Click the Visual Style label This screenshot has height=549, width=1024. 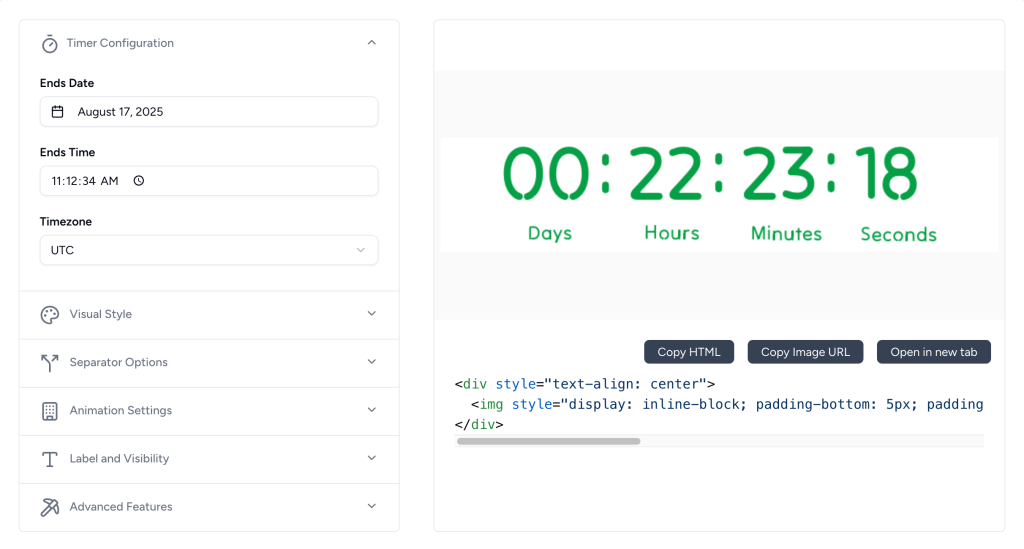(101, 314)
